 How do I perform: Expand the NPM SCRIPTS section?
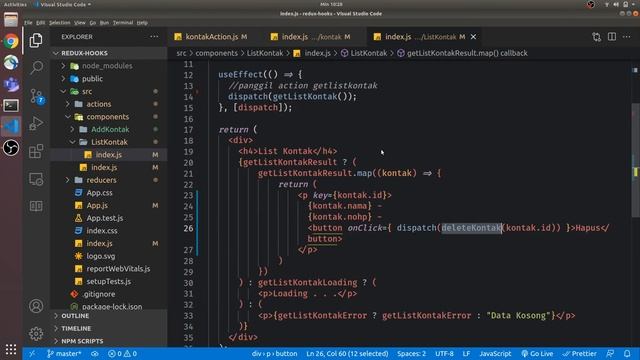click(x=82, y=341)
